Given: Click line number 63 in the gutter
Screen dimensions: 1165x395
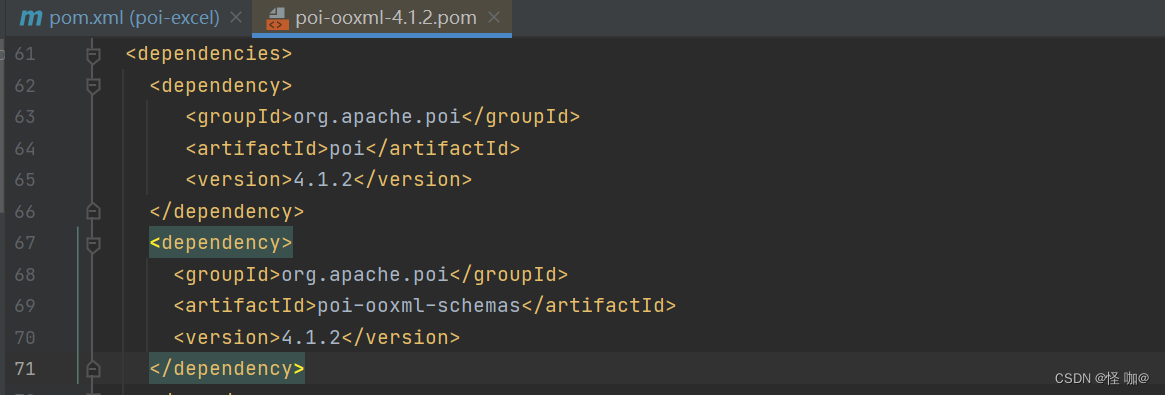Looking at the screenshot, I should click(25, 117).
